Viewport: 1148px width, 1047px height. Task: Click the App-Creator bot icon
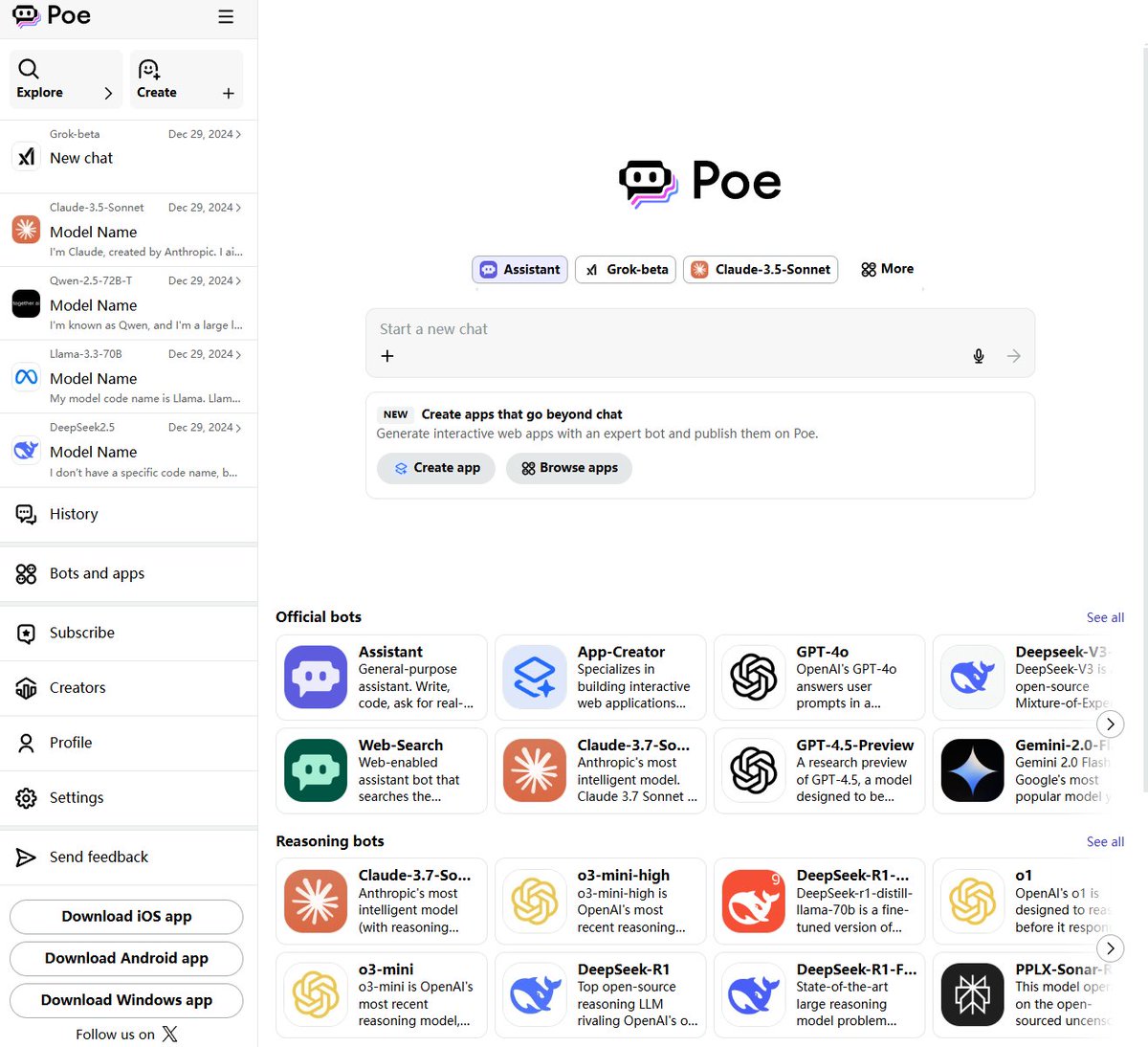(535, 678)
